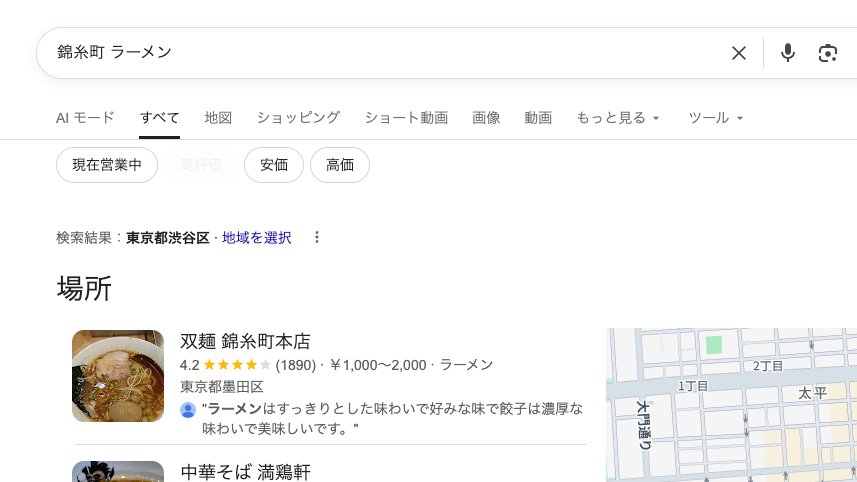The image size is (857, 482).
Task: Toggle the 高価 price filter chip
Action: 340,165
